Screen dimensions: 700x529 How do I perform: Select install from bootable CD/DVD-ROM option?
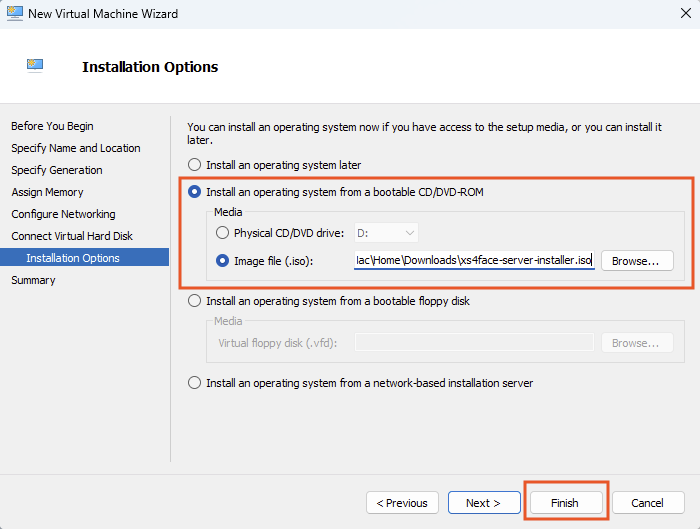(194, 191)
